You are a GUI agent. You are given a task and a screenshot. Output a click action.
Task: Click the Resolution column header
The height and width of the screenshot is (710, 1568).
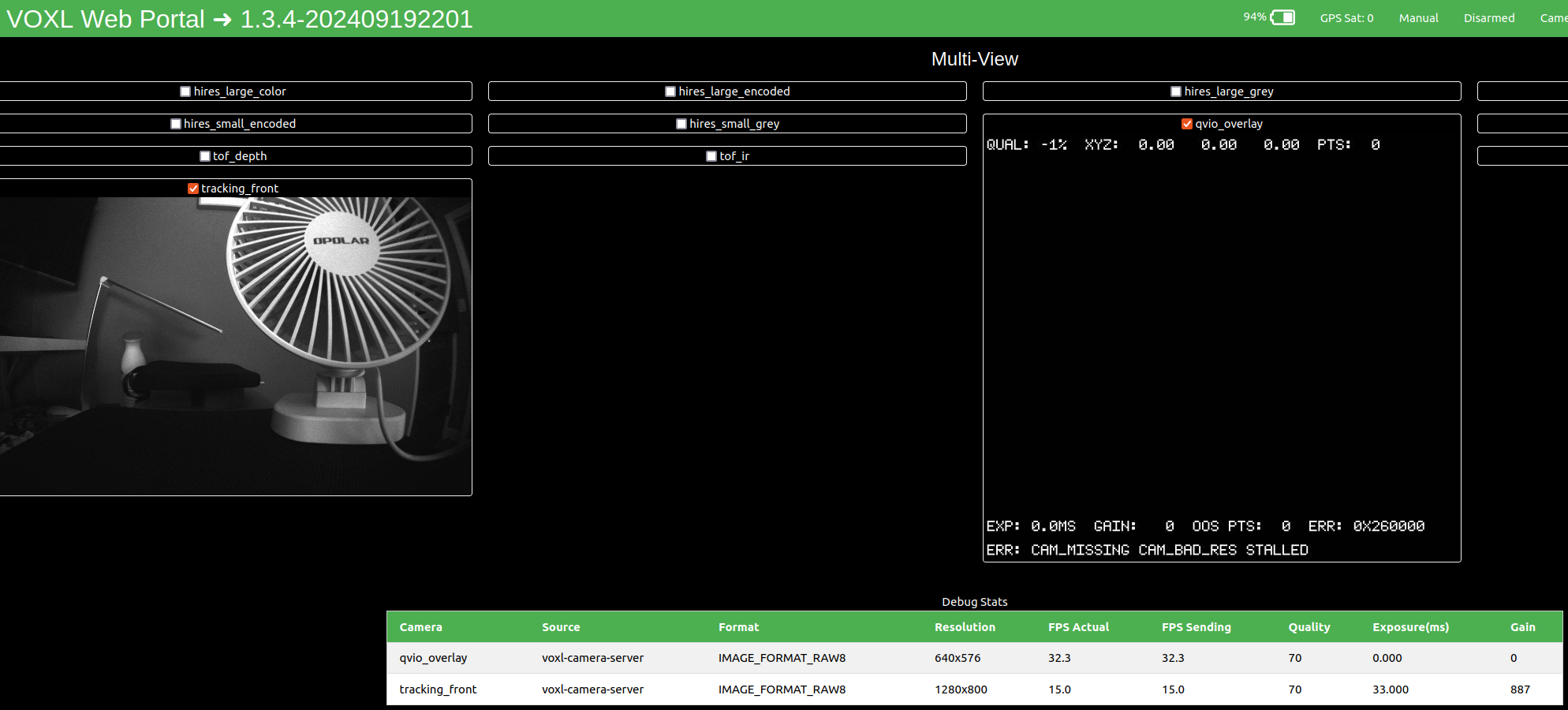click(x=965, y=627)
